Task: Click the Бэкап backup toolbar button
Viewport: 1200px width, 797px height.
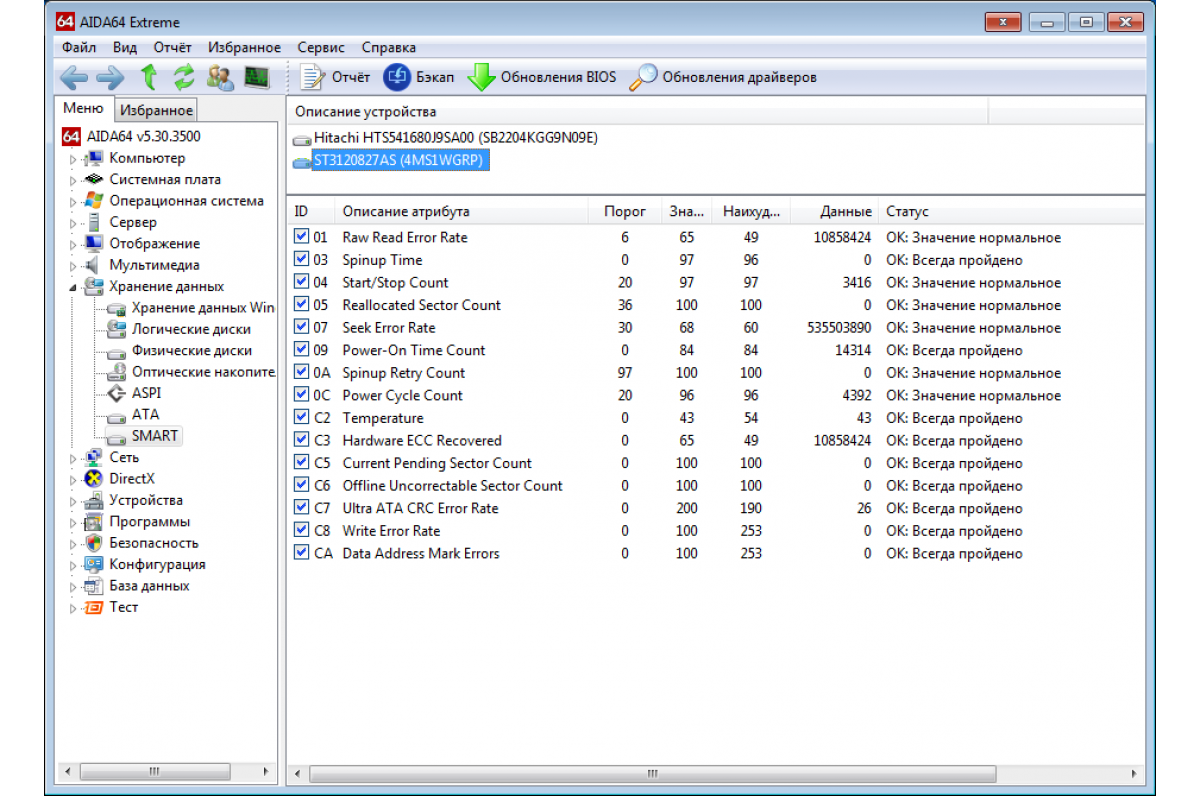Action: coord(418,77)
